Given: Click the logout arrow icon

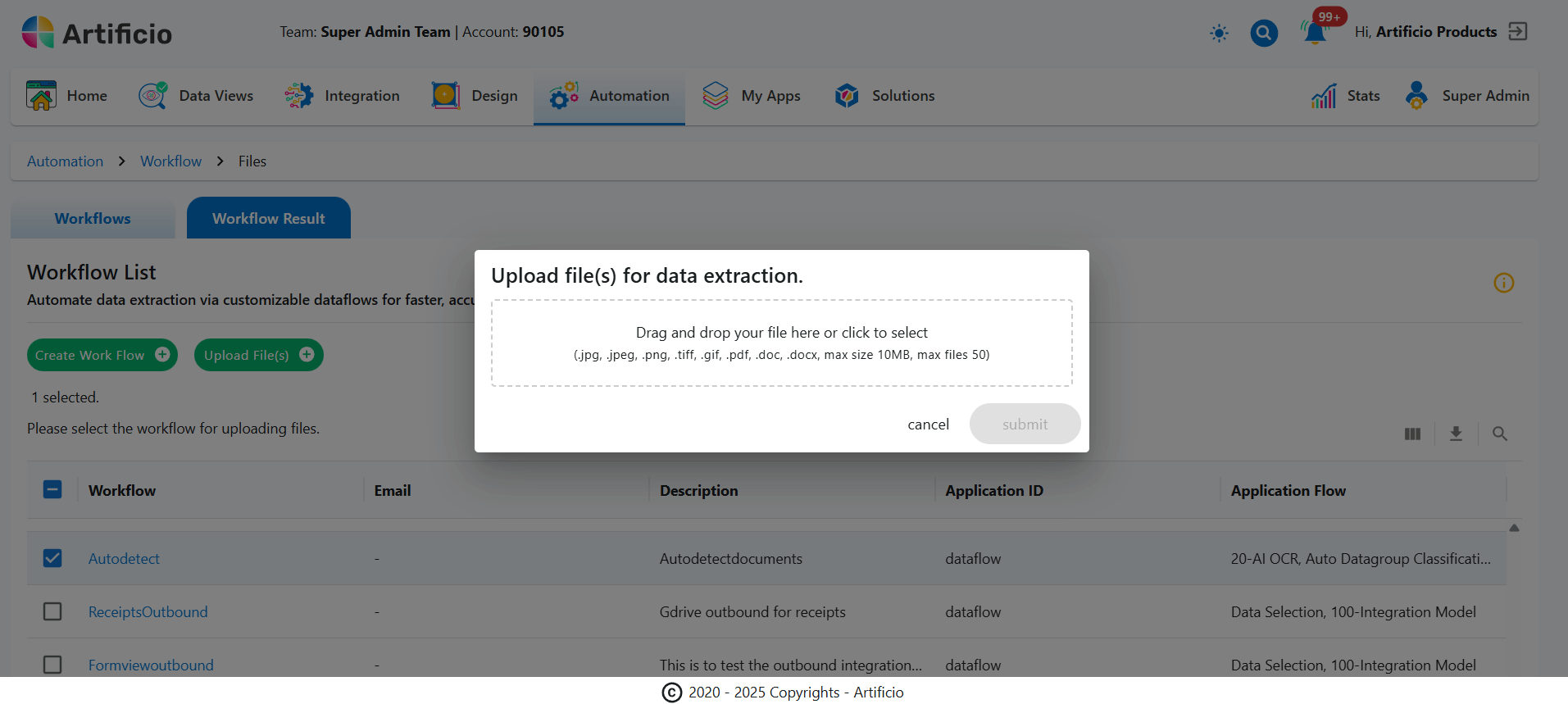Looking at the screenshot, I should [x=1517, y=32].
